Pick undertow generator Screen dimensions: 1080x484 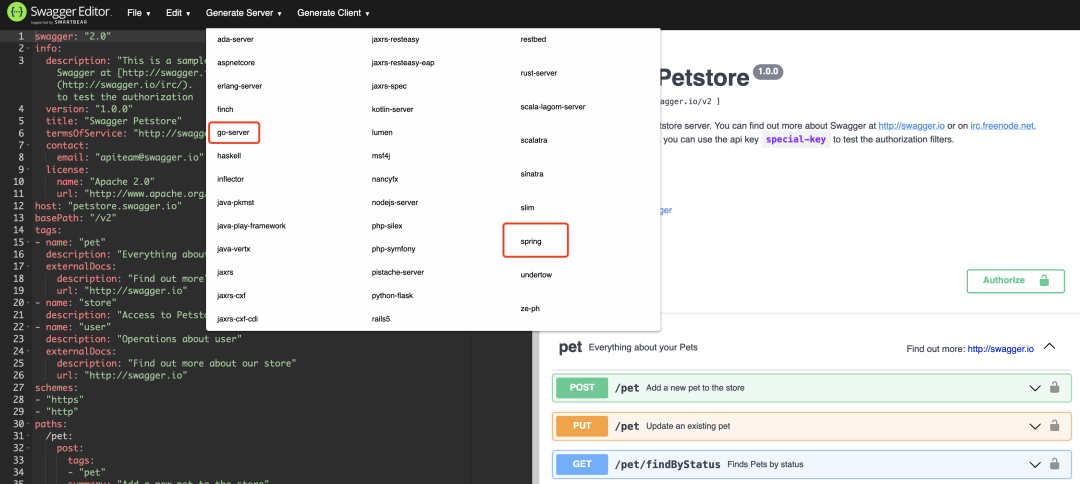536,275
